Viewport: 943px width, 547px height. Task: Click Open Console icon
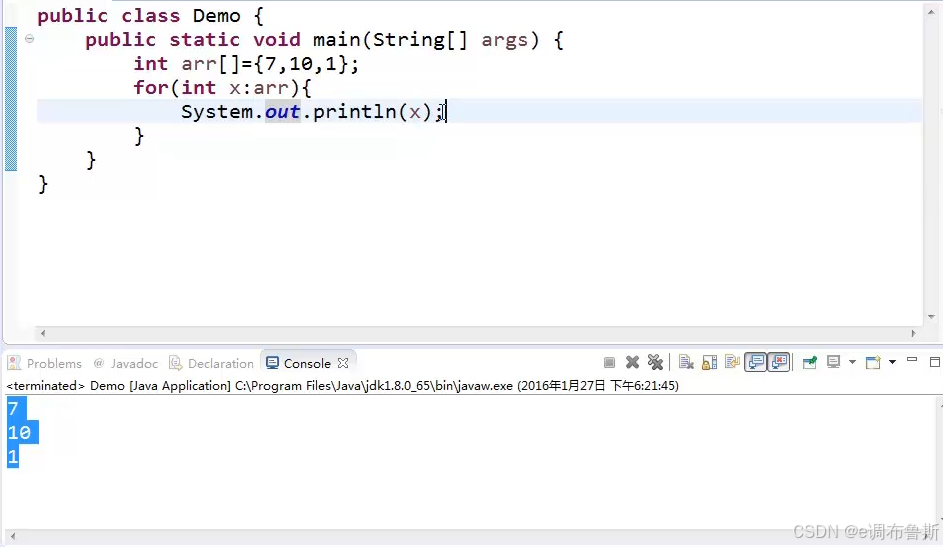tap(873, 362)
